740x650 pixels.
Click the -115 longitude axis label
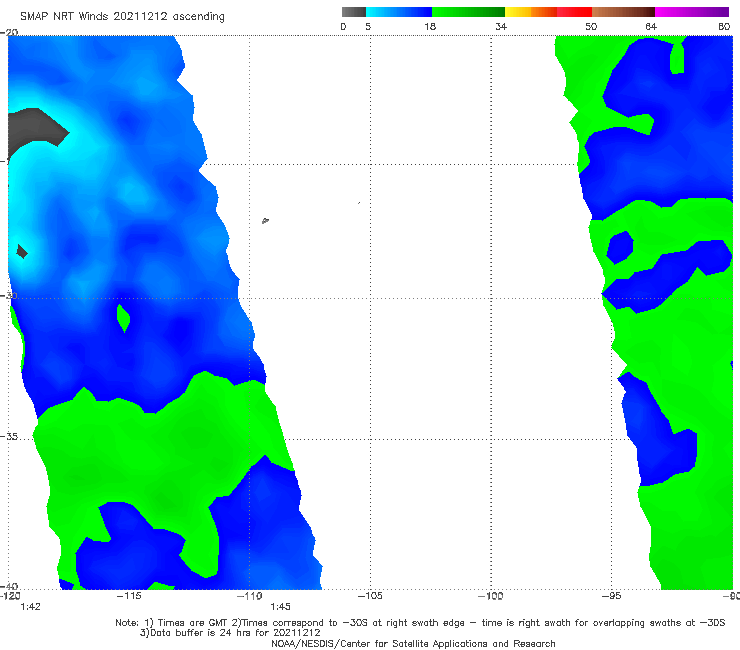(129, 596)
